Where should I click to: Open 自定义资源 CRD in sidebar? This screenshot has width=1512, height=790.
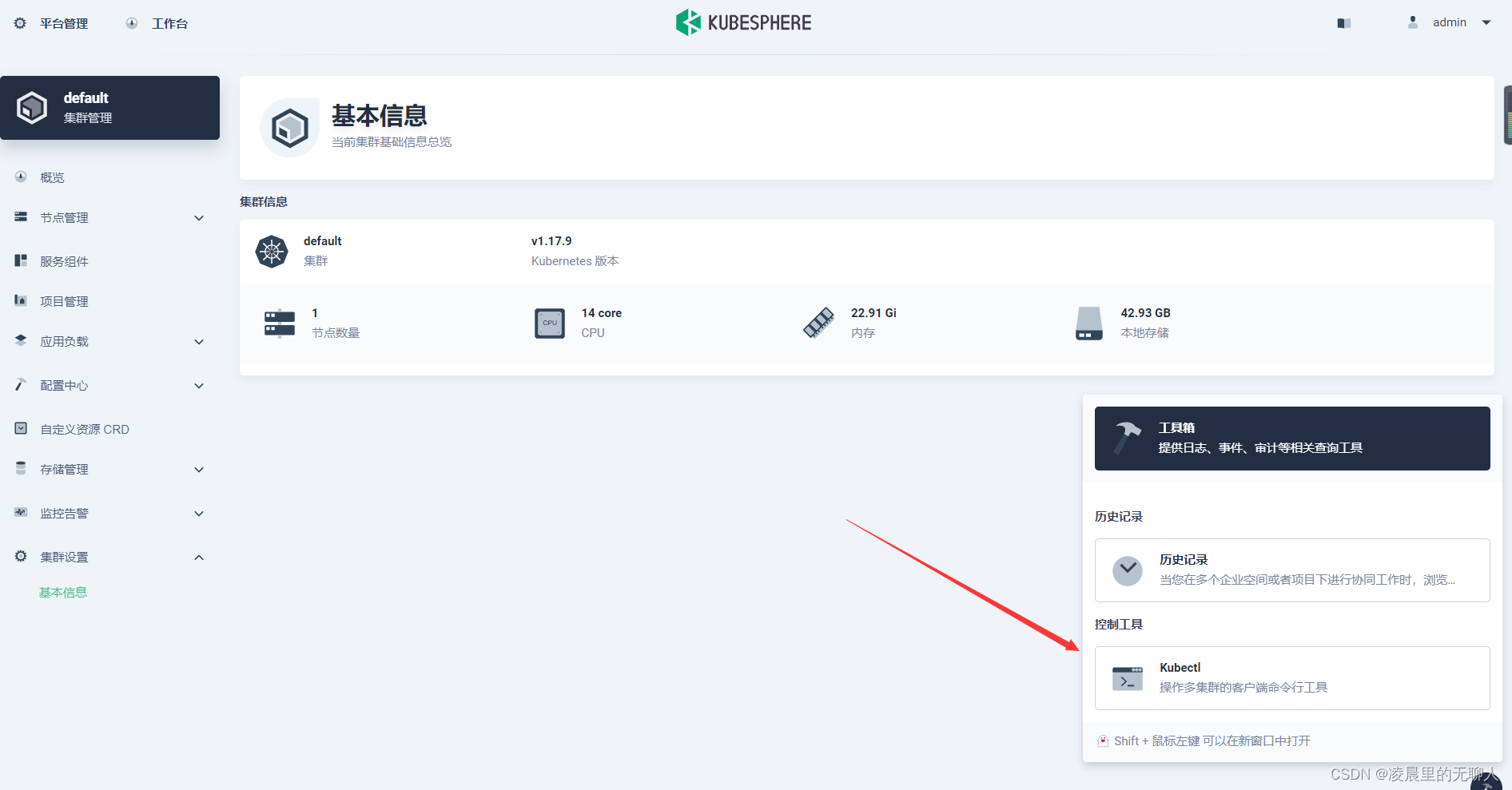[85, 429]
